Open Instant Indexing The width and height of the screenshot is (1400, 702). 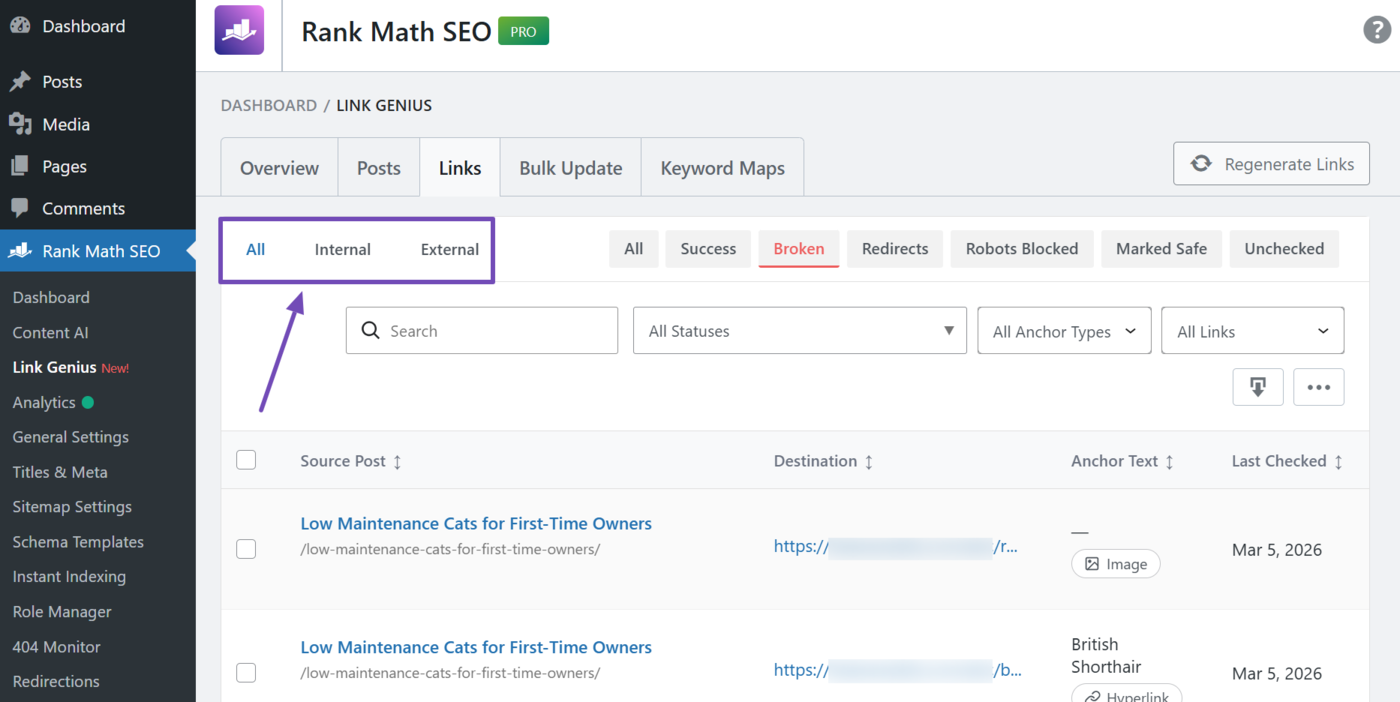(69, 577)
